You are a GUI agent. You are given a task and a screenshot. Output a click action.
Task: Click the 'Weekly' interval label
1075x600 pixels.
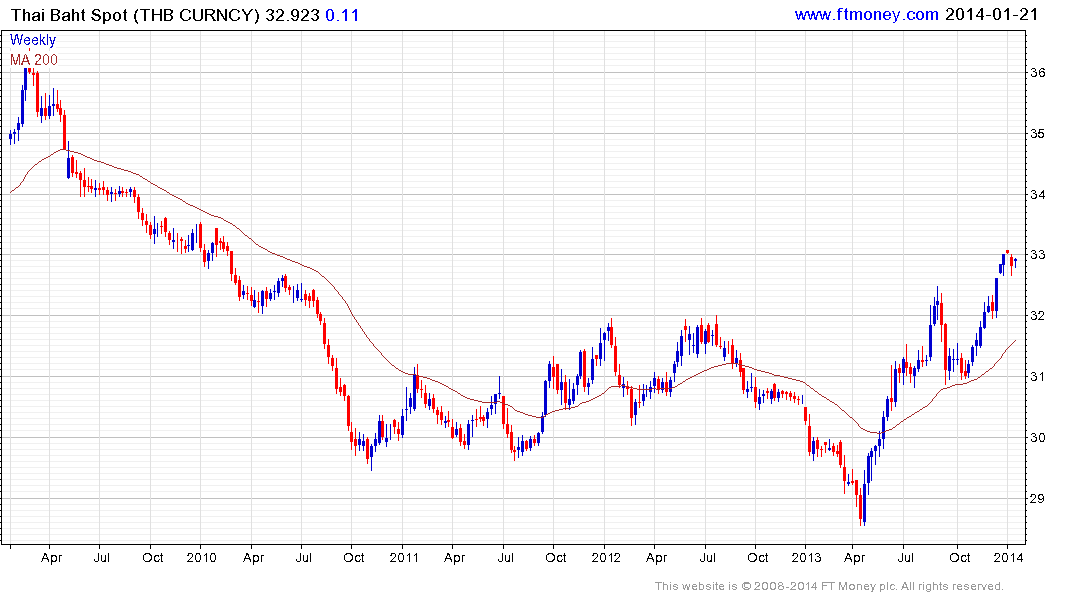33,40
